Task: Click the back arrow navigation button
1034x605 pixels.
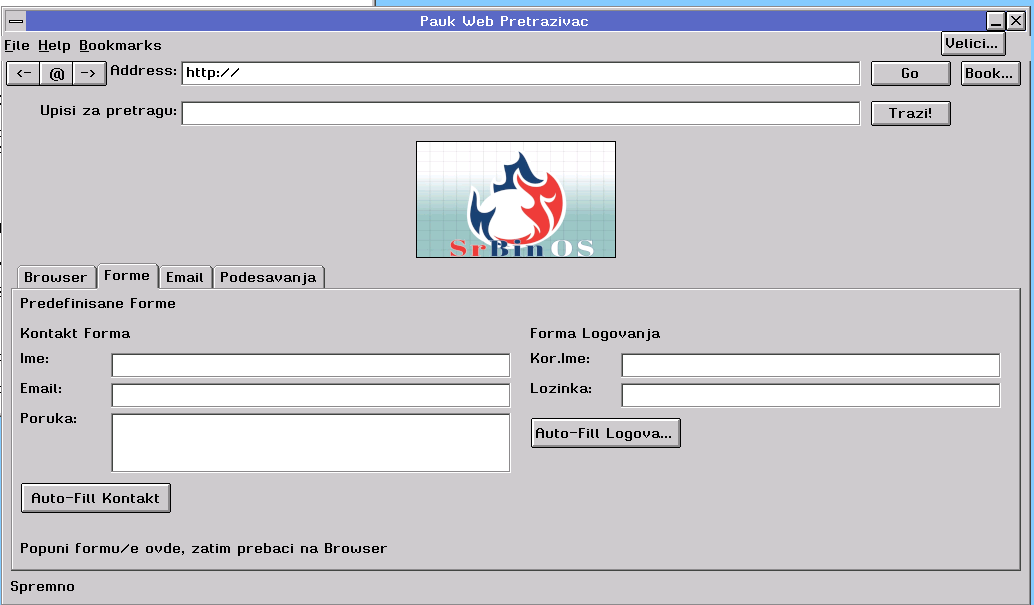Action: [24, 73]
